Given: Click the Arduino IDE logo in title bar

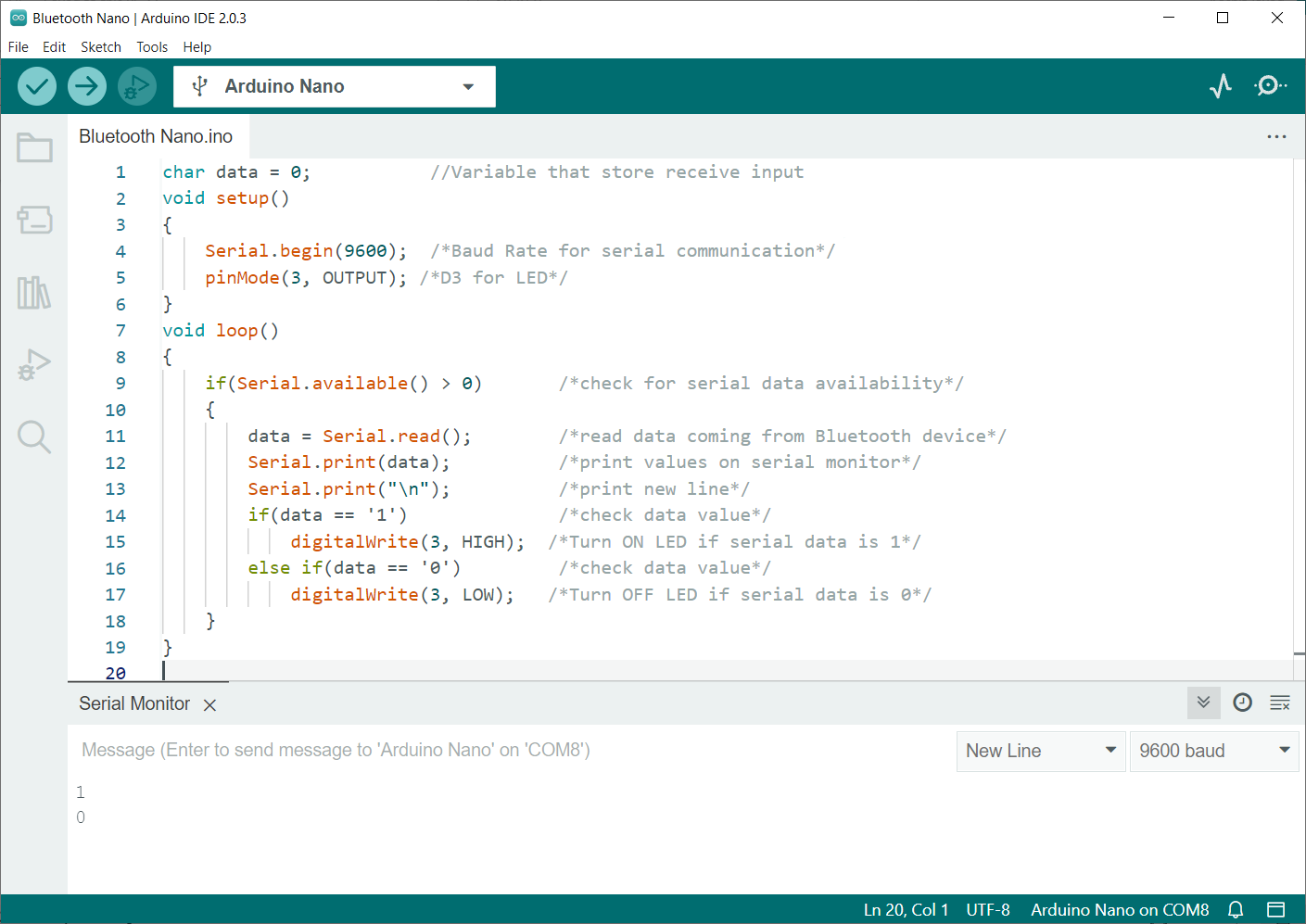Looking at the screenshot, I should (18, 18).
